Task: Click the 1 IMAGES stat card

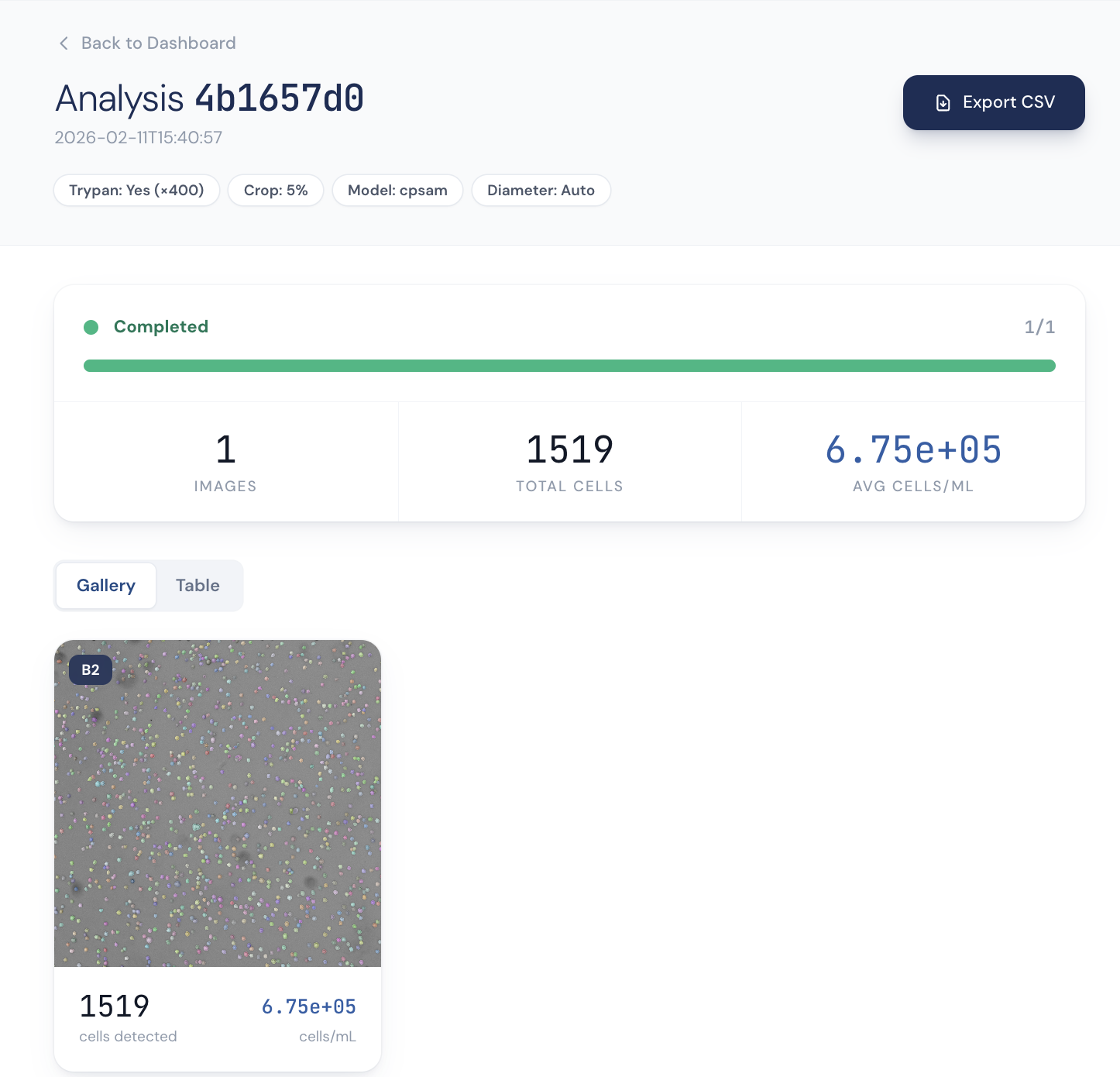Action: coord(225,461)
